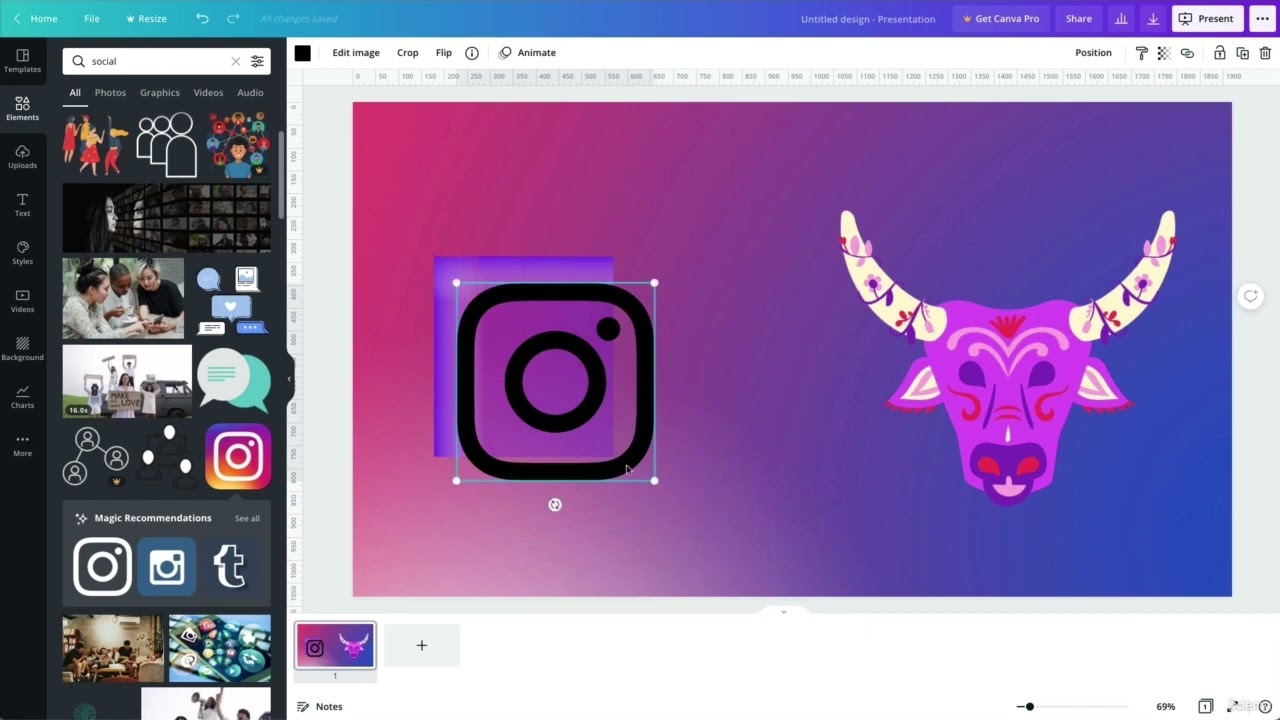Add a comment with the bubble icon

(x=1250, y=296)
